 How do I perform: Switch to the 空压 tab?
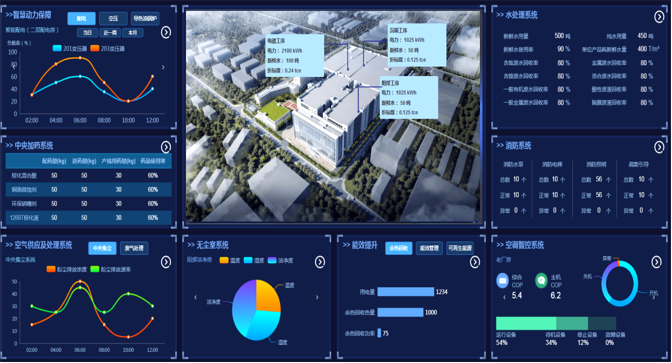[x=113, y=18]
